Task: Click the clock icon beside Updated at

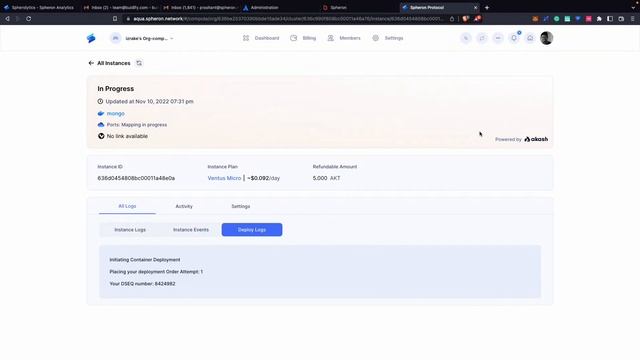Action: pos(100,101)
